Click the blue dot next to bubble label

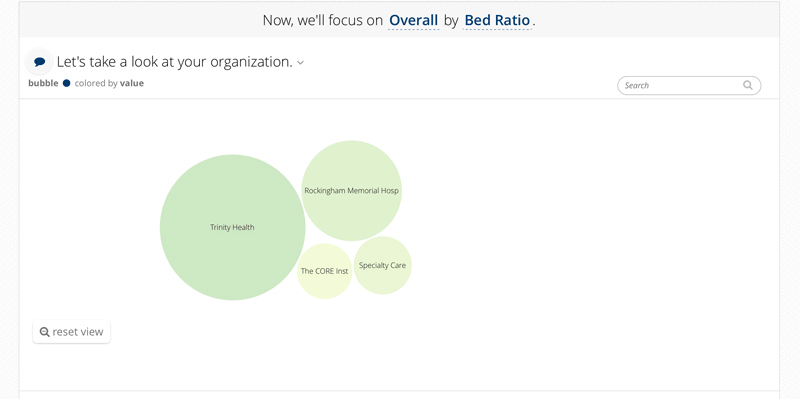[66, 83]
